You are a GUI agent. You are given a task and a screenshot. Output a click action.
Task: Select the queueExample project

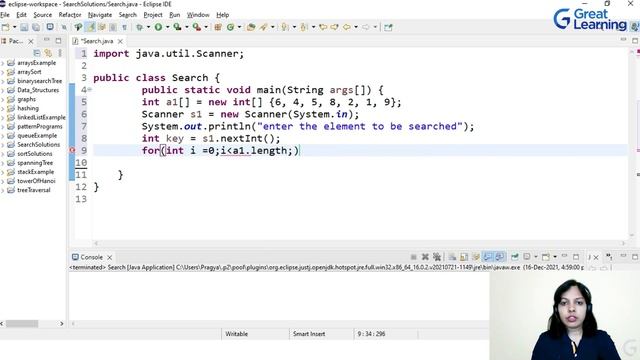pos(37,136)
